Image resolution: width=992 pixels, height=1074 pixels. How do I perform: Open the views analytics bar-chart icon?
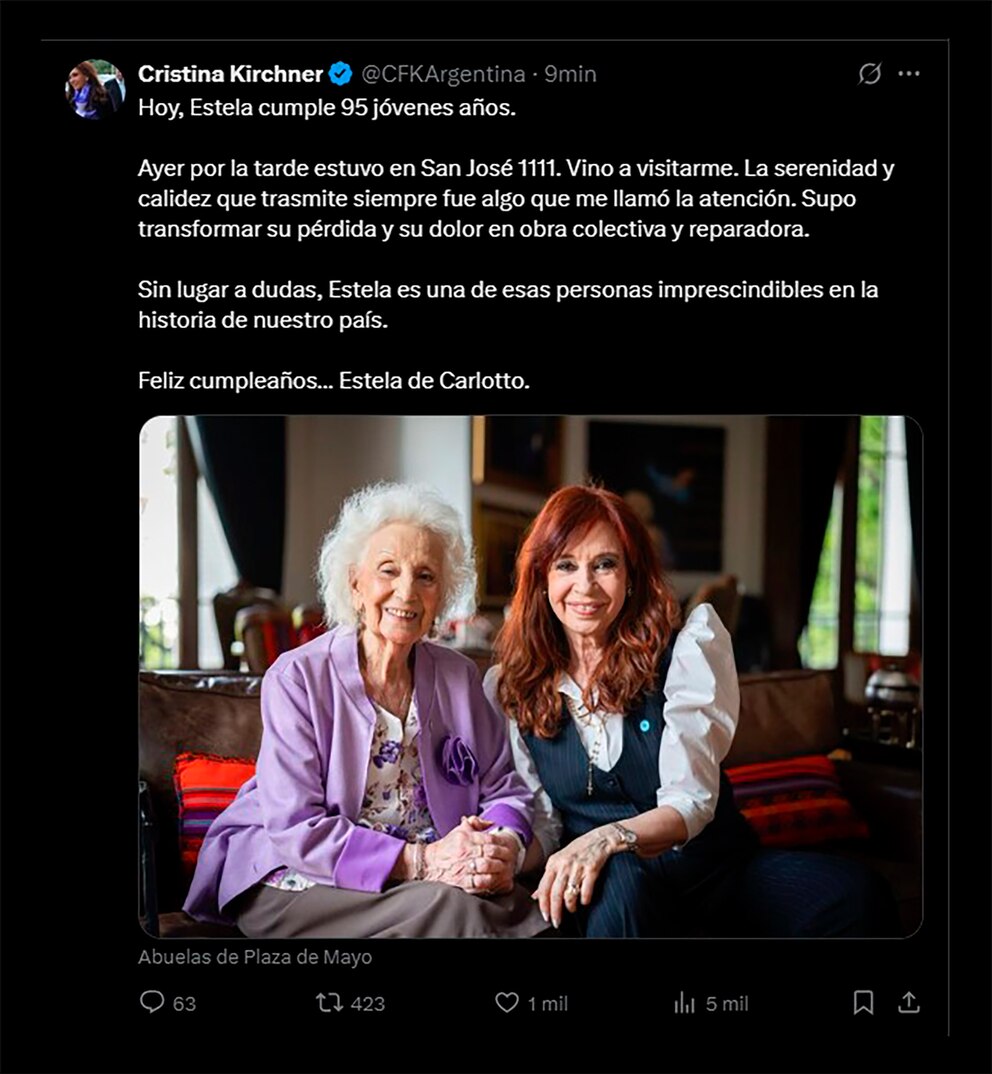(x=685, y=1003)
